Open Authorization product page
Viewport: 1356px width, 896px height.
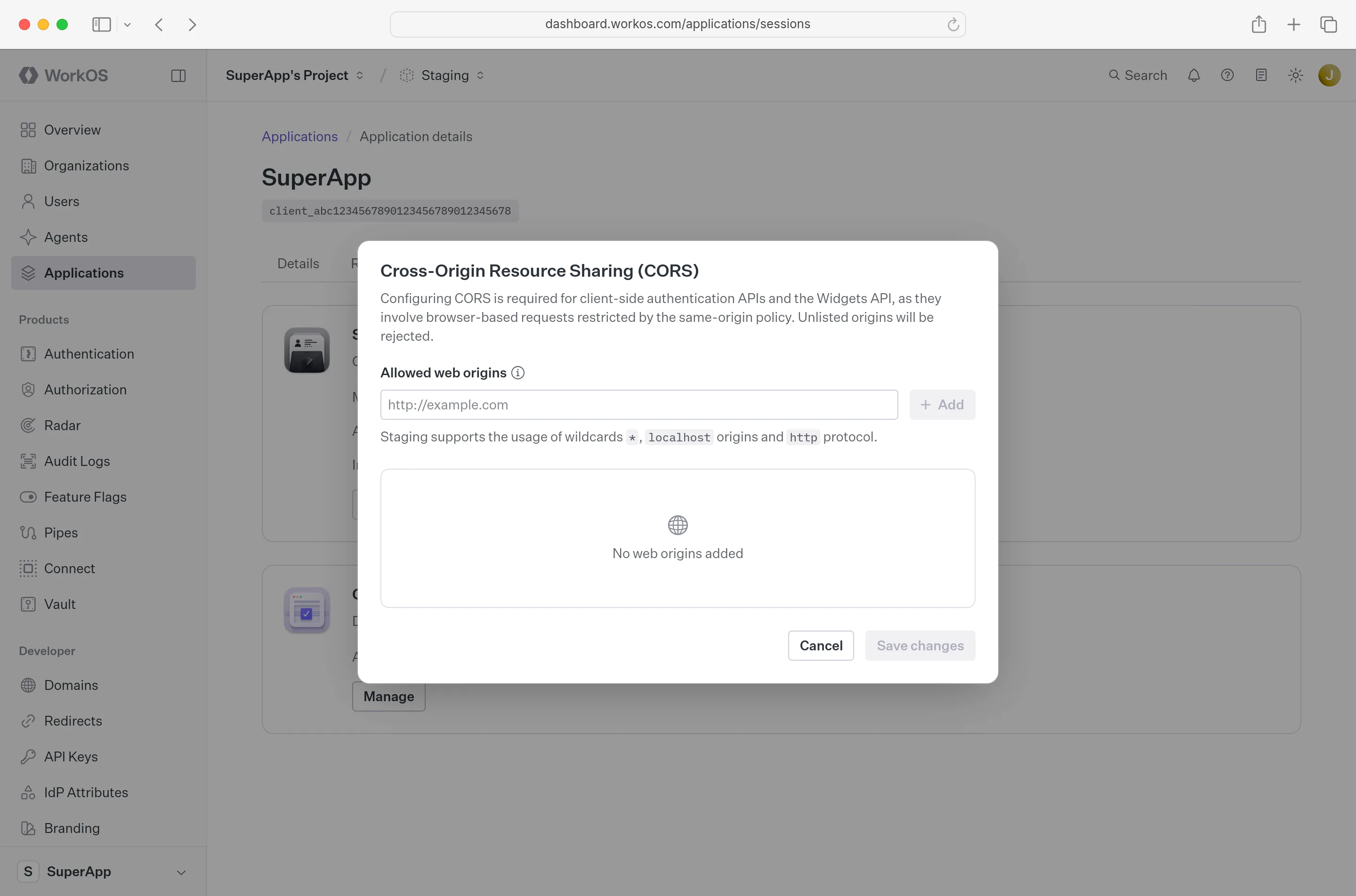pyautogui.click(x=104, y=390)
